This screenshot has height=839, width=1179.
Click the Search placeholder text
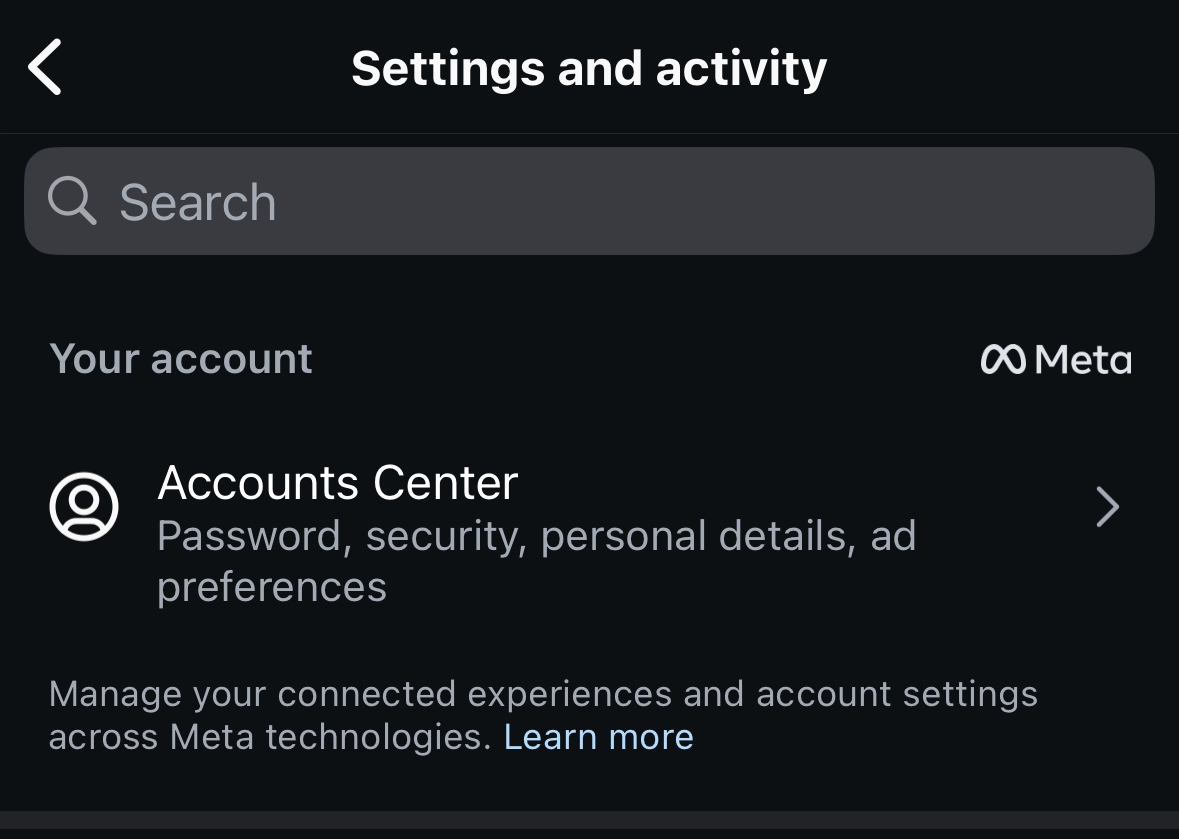[197, 203]
